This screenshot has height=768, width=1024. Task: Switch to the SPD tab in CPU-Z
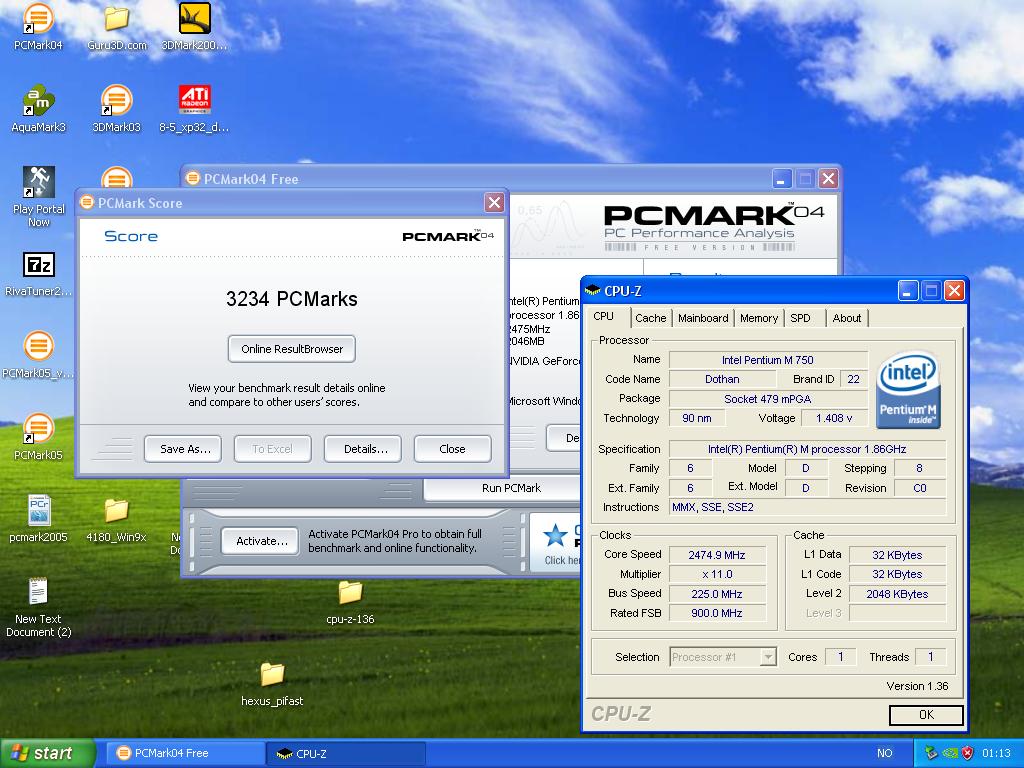[x=800, y=318]
